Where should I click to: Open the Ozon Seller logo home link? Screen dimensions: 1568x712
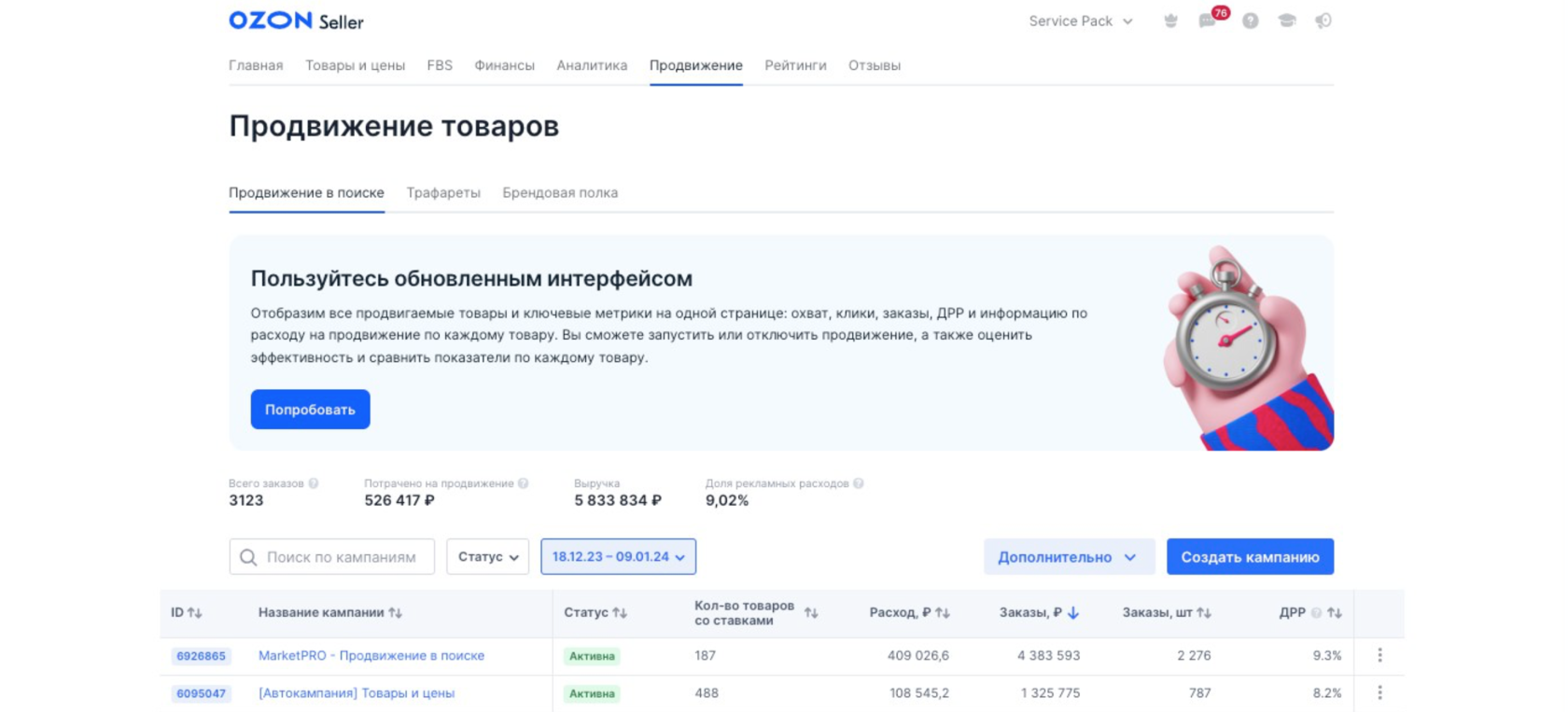tap(296, 21)
